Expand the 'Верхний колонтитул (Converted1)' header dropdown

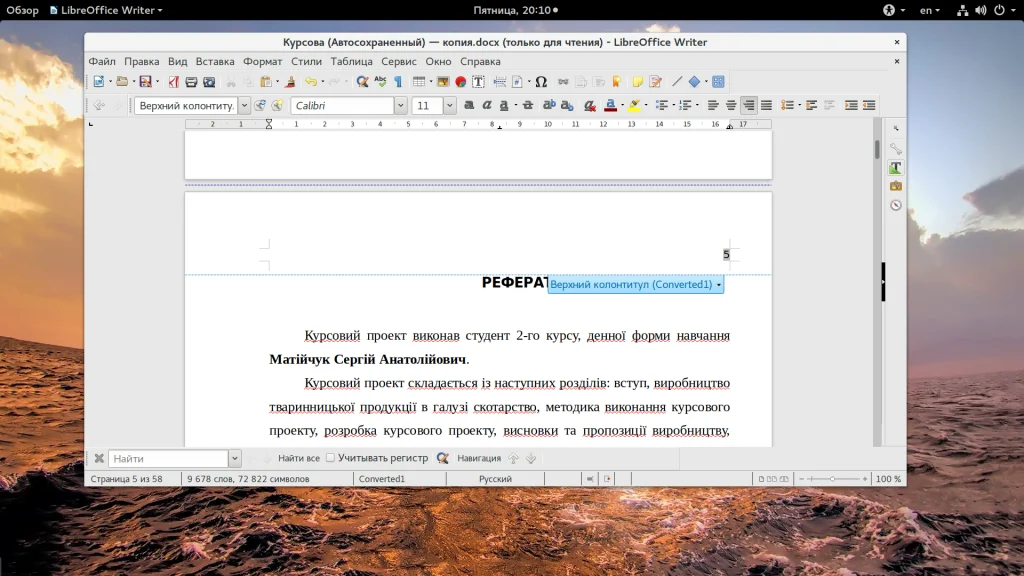click(x=719, y=285)
